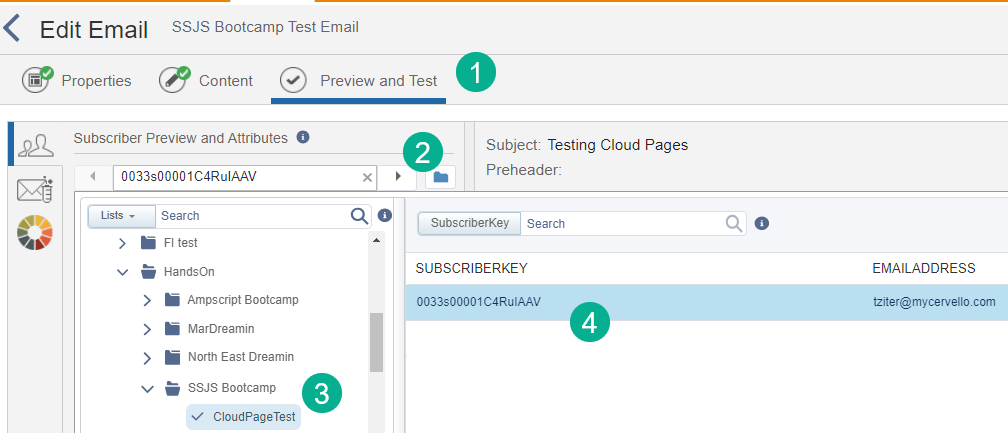Viewport: 1008px width, 433px height.
Task: Click the info icon beside SubscriberKey search
Action: (x=762, y=223)
